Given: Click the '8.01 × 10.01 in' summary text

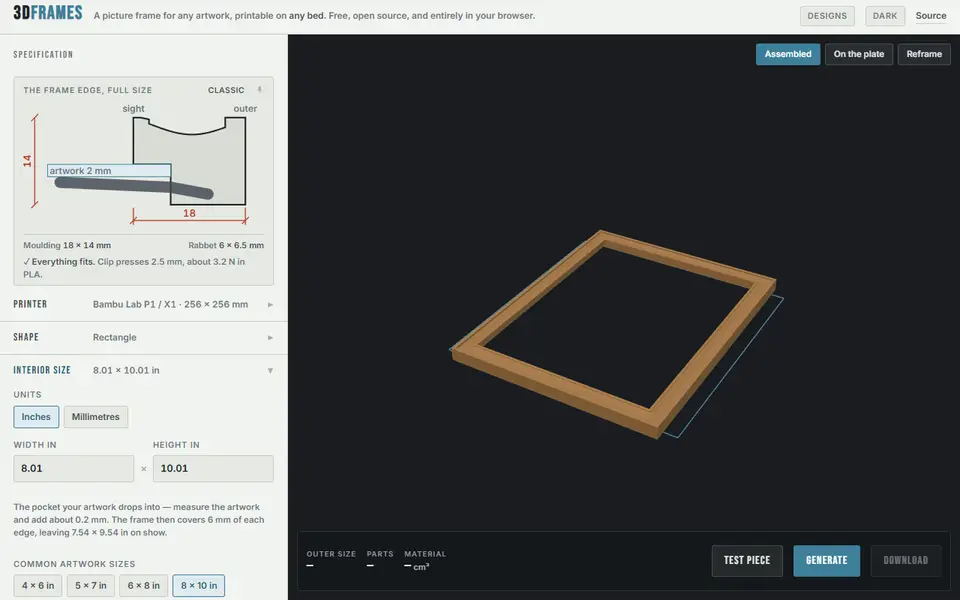Looking at the screenshot, I should coord(126,370).
